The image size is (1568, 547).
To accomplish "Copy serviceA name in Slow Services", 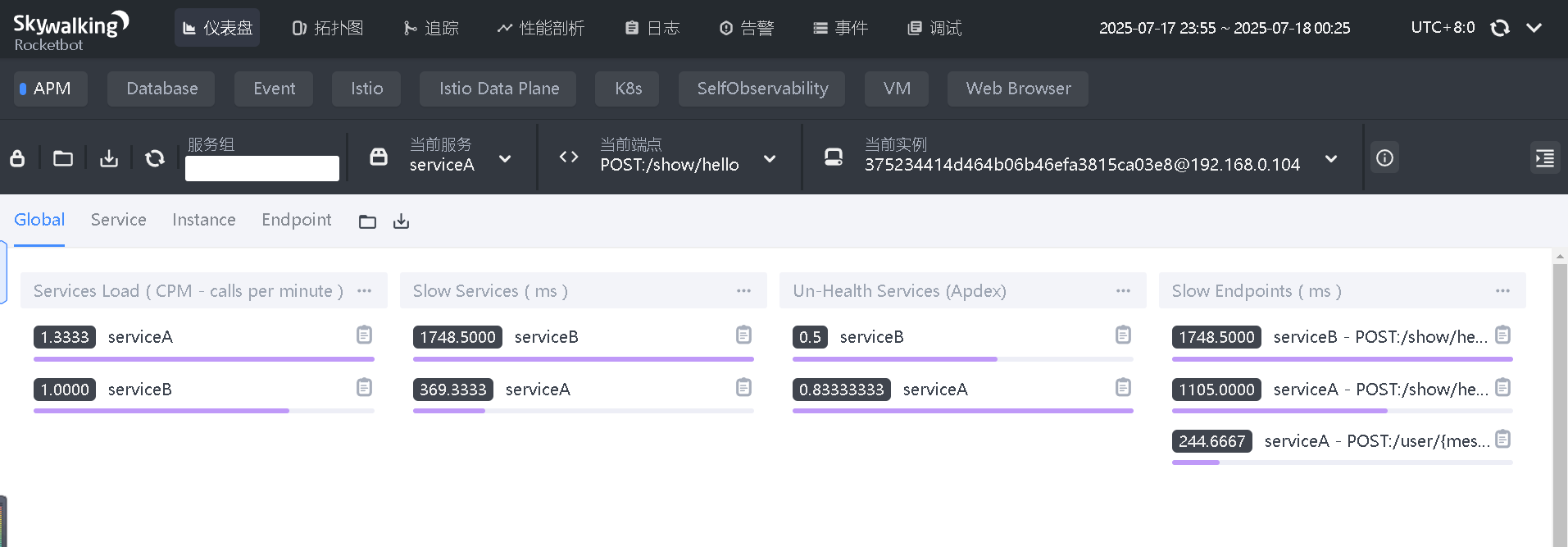I will point(744,387).
